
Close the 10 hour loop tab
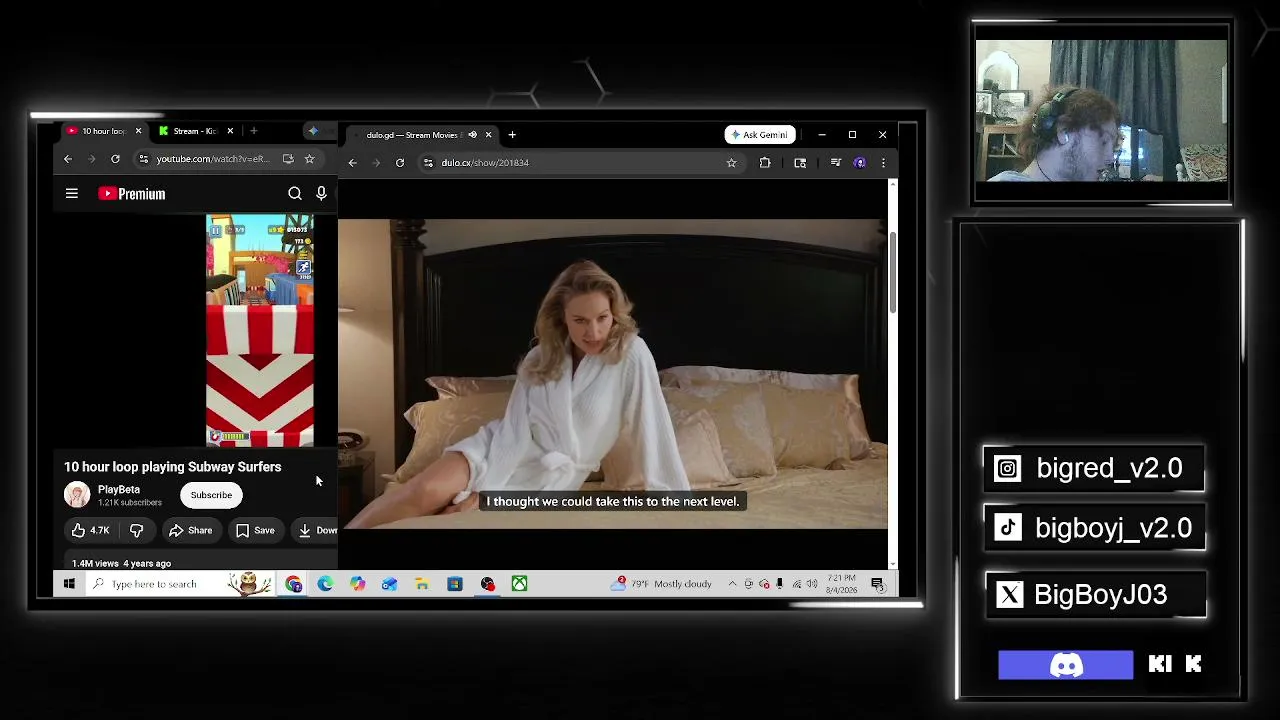click(x=138, y=131)
